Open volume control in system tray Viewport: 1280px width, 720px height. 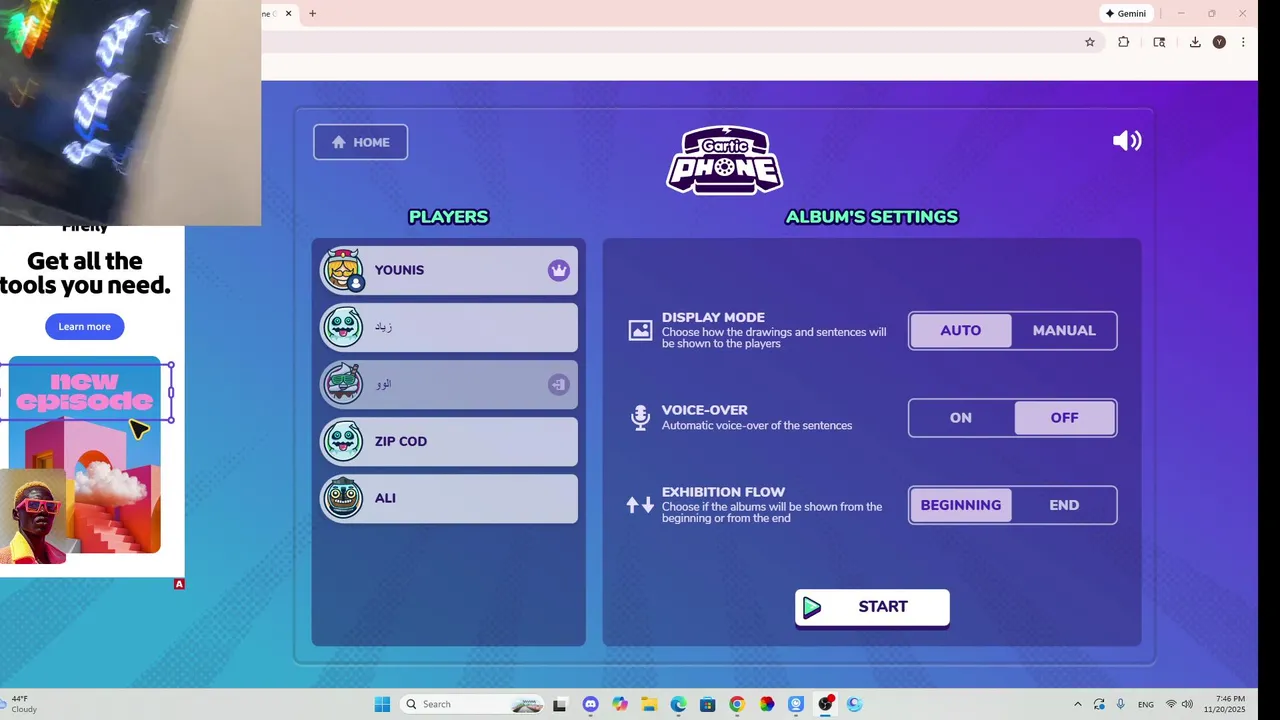1187,704
